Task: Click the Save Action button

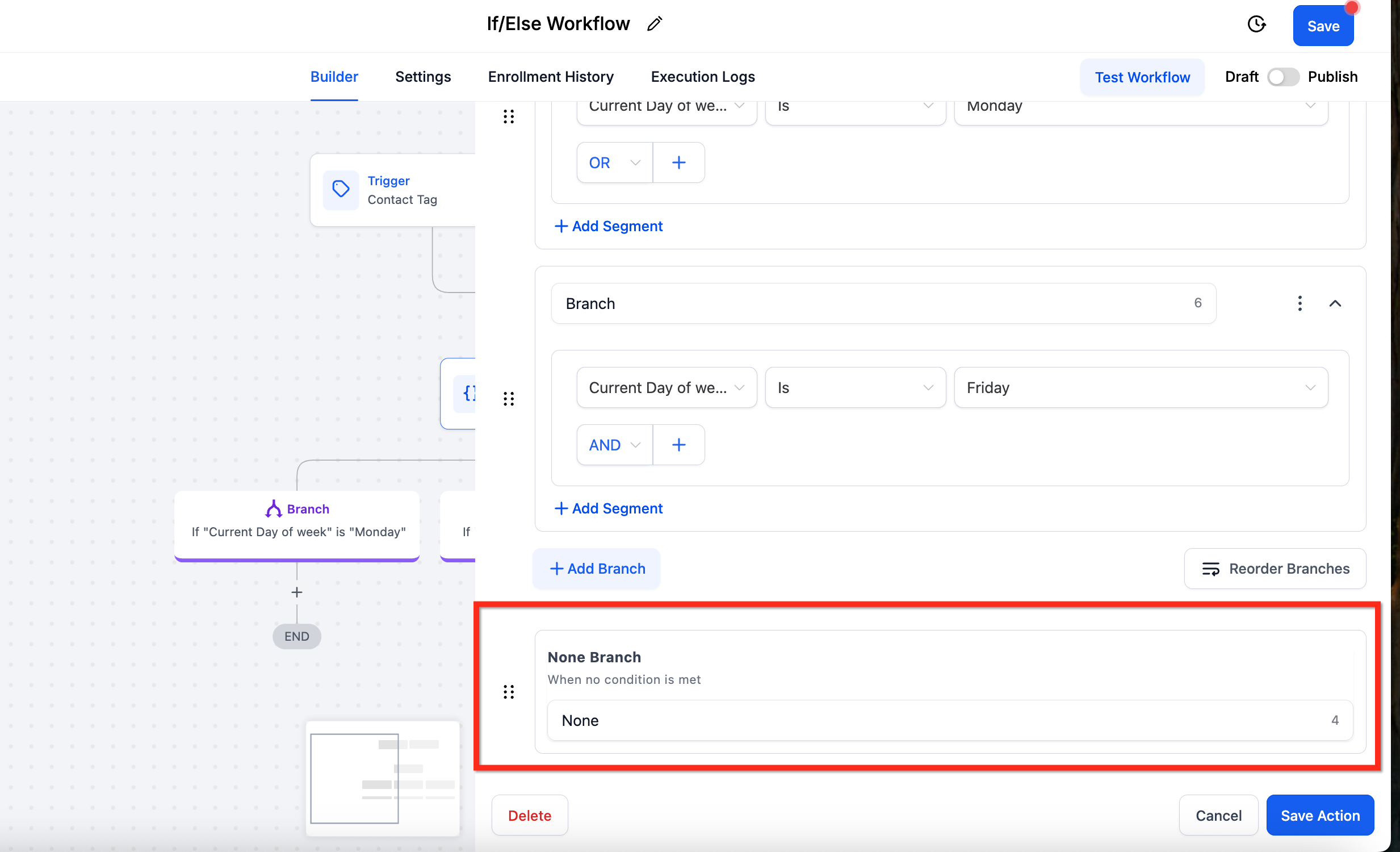Action: tap(1319, 815)
